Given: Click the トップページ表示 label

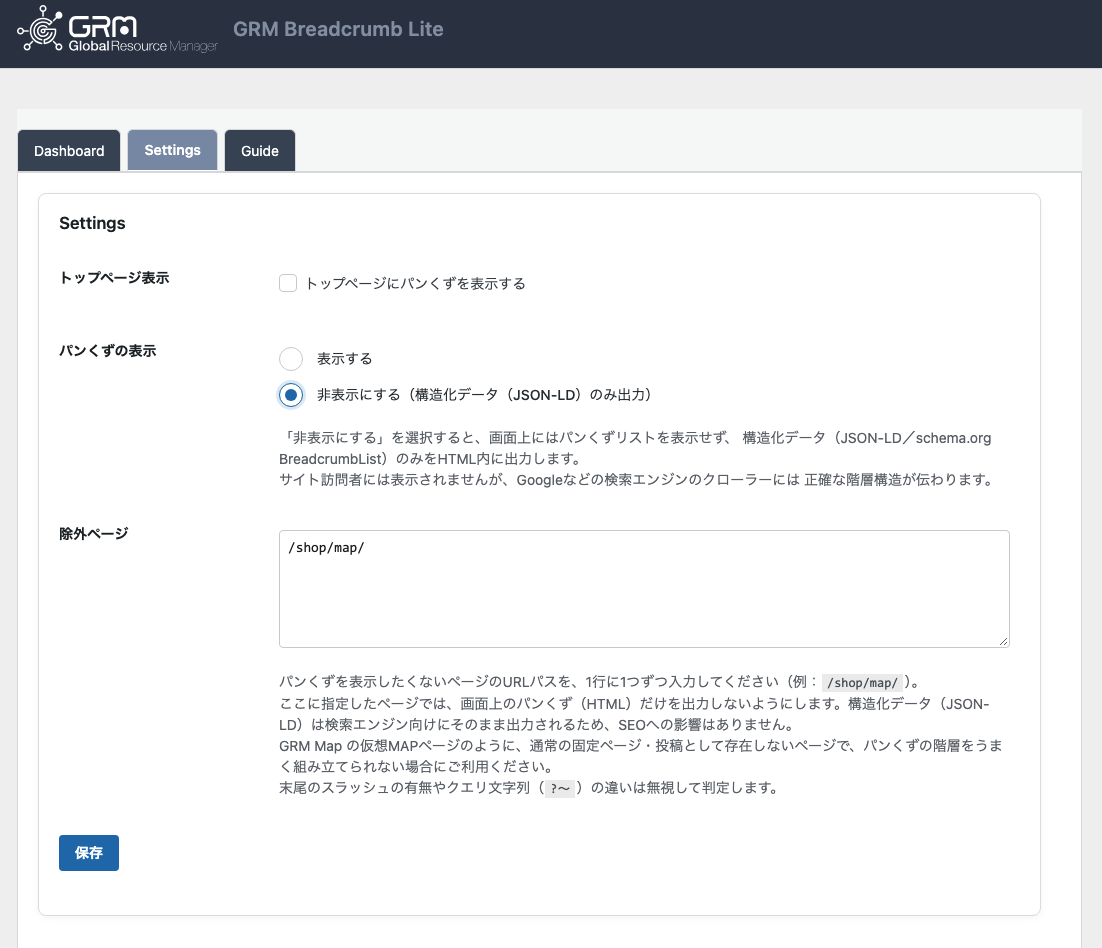Looking at the screenshot, I should click(114, 278).
